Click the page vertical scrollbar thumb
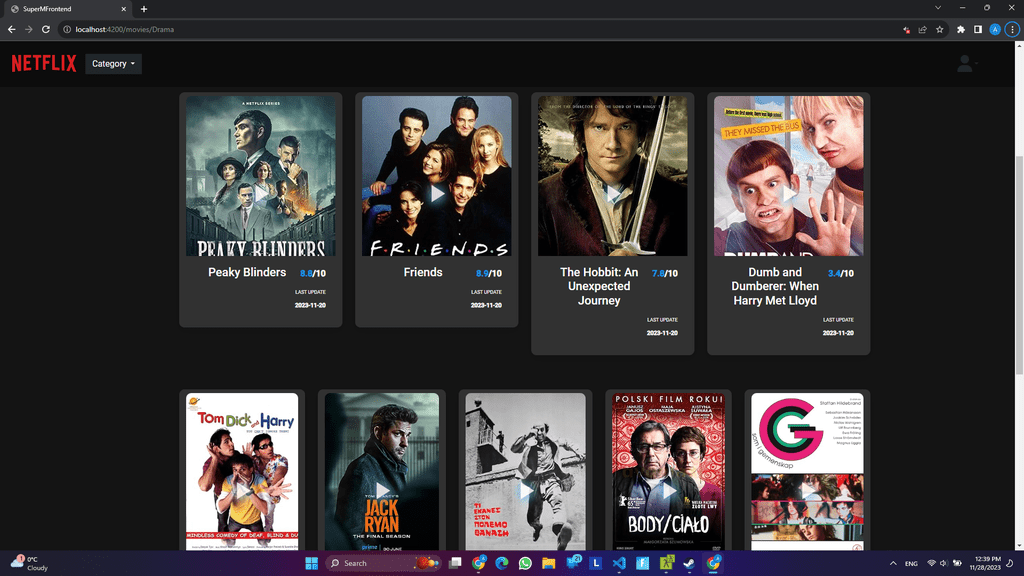The height and width of the screenshot is (576, 1024). click(1019, 264)
